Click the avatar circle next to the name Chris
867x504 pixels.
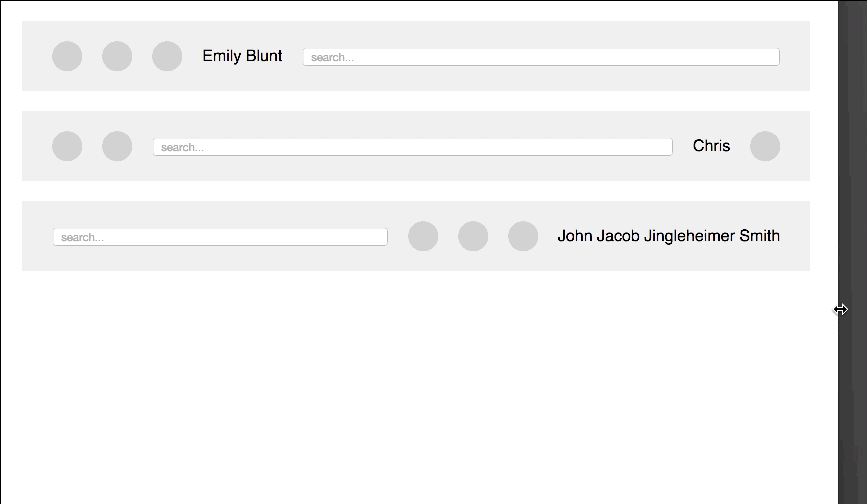tap(765, 146)
